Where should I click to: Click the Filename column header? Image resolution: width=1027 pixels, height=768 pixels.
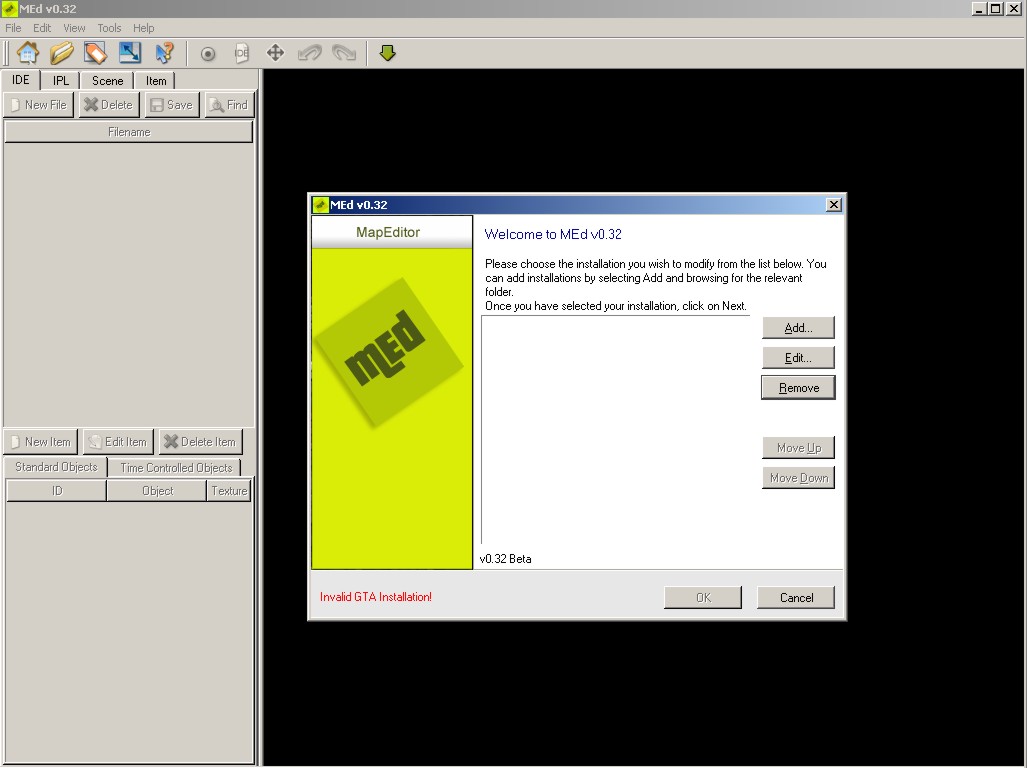click(x=129, y=132)
